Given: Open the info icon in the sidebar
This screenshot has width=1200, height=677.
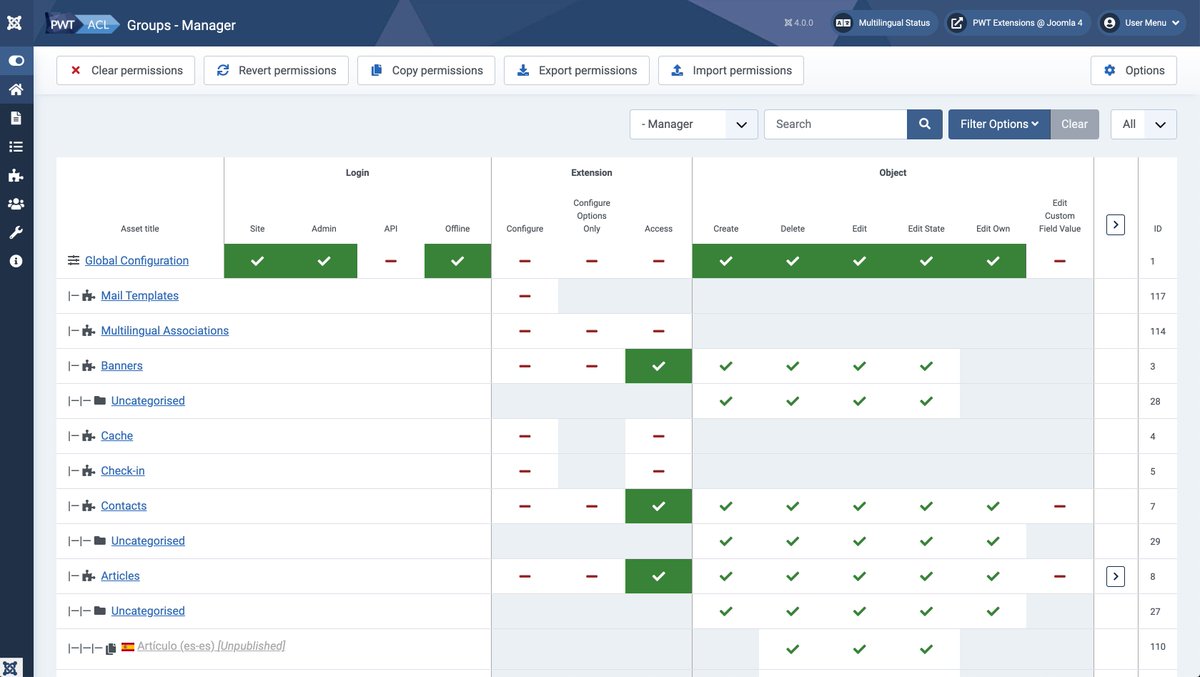Looking at the screenshot, I should pos(15,261).
